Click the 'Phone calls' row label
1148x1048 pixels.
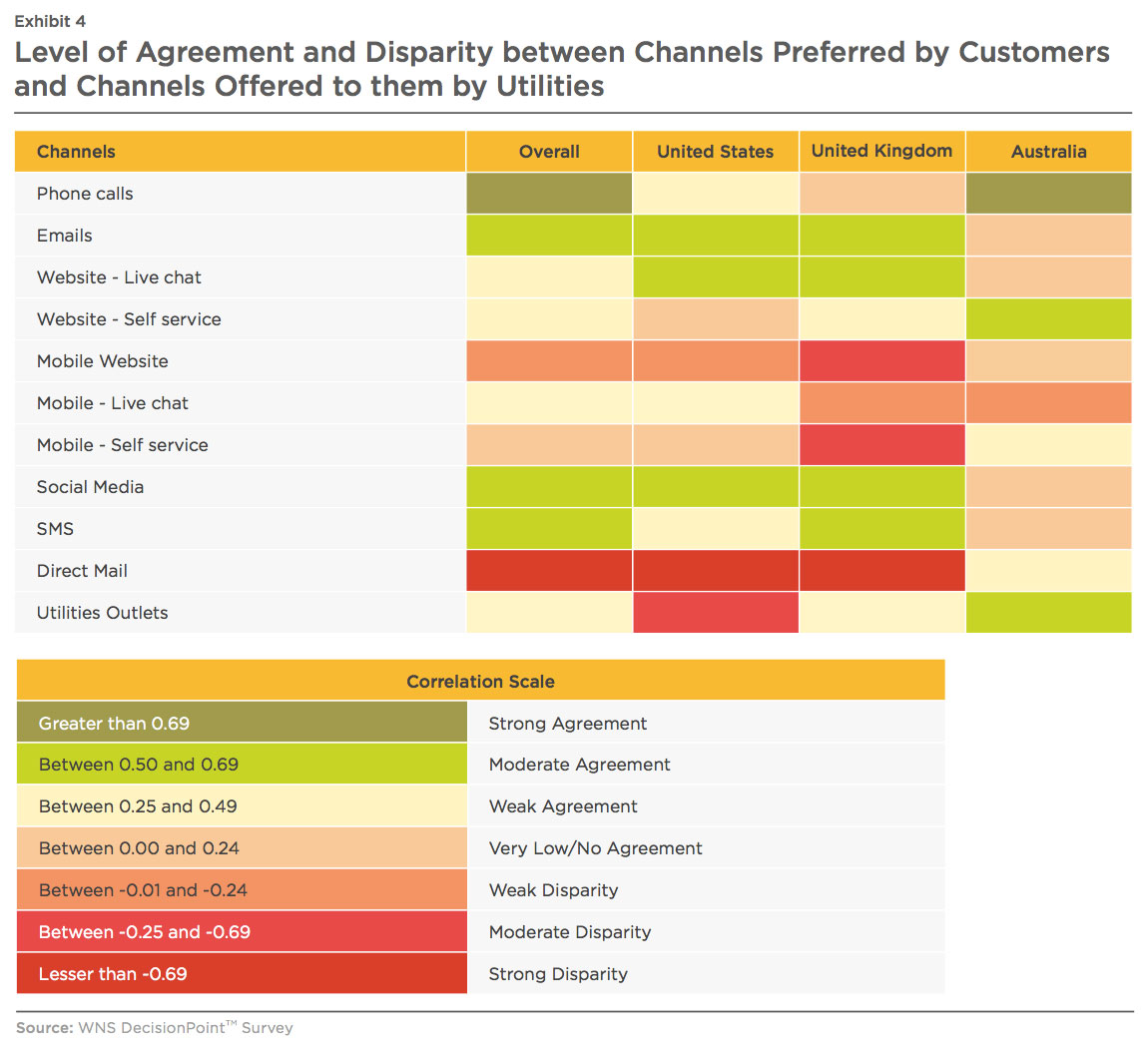[x=85, y=194]
